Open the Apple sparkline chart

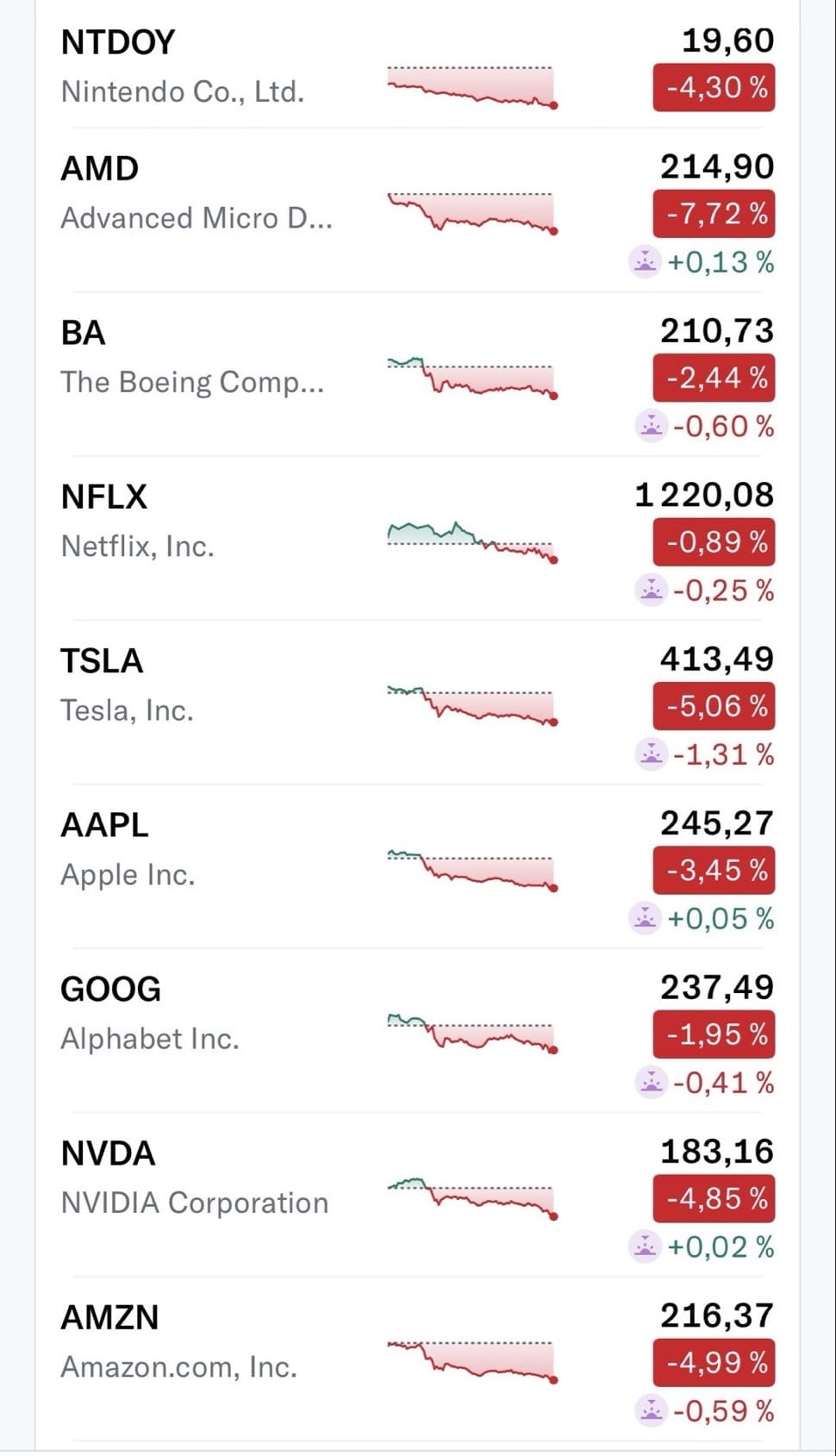coord(472,870)
